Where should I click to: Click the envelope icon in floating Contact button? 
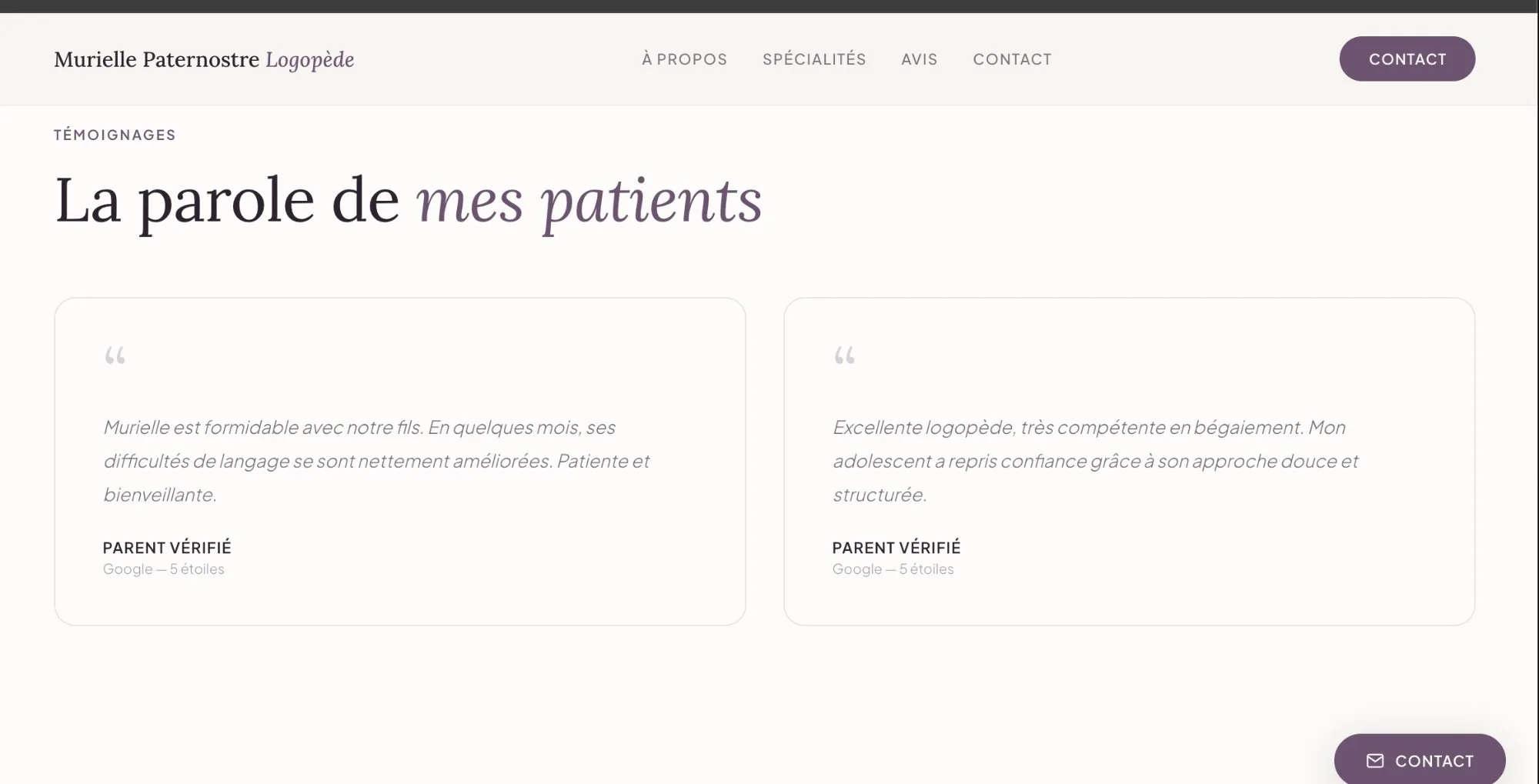[1374, 760]
